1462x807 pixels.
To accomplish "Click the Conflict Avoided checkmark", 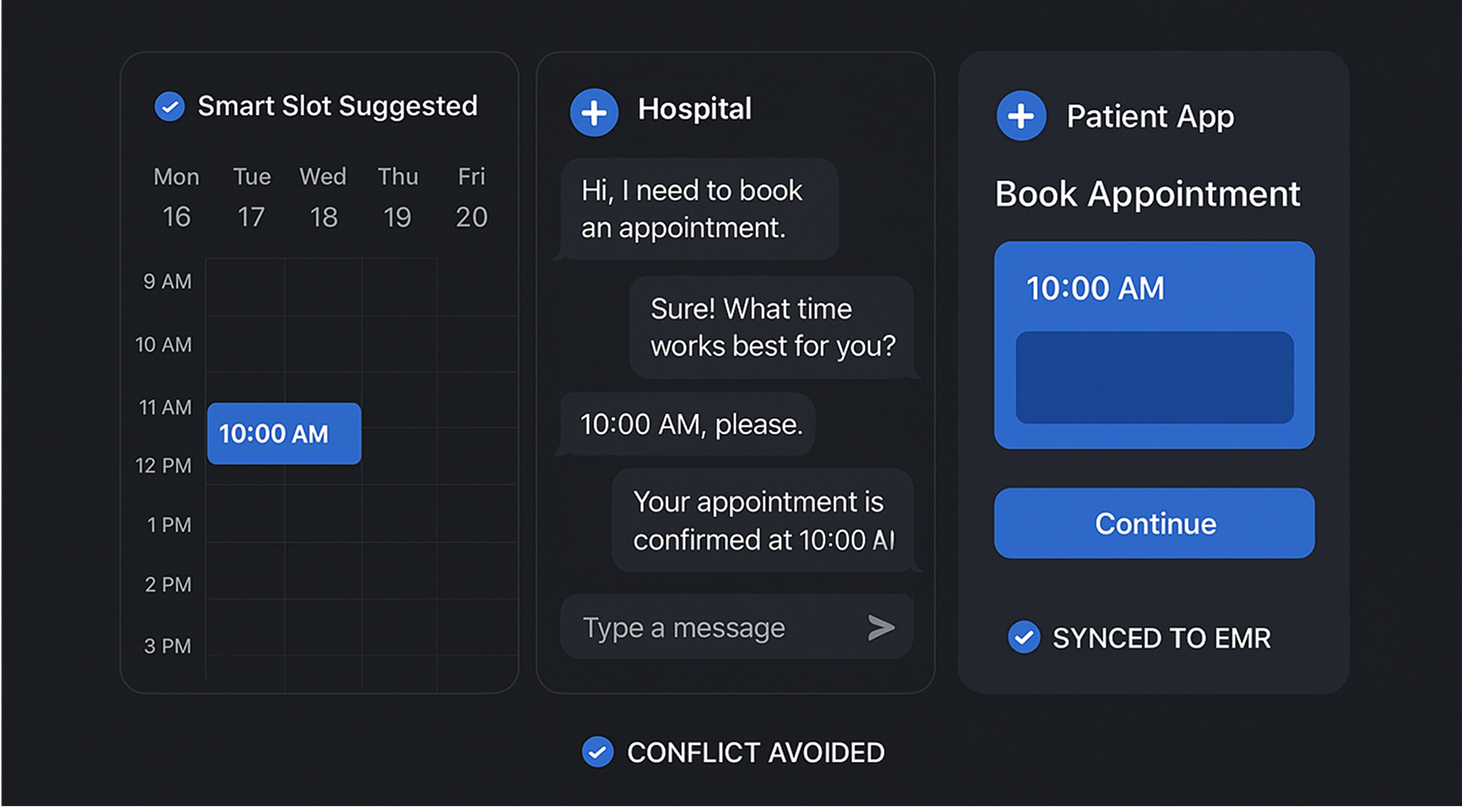I will 598,752.
